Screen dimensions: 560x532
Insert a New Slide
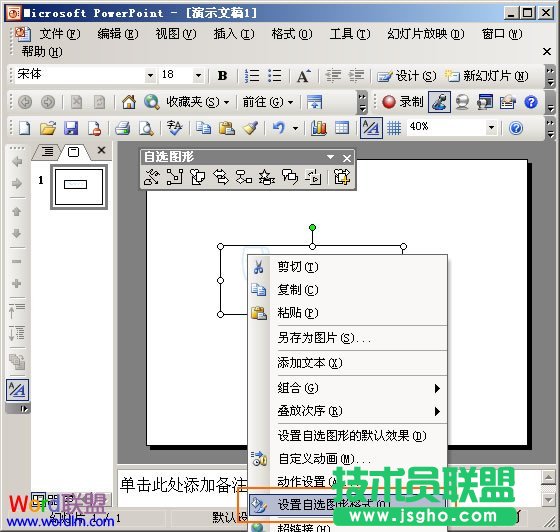(486, 76)
